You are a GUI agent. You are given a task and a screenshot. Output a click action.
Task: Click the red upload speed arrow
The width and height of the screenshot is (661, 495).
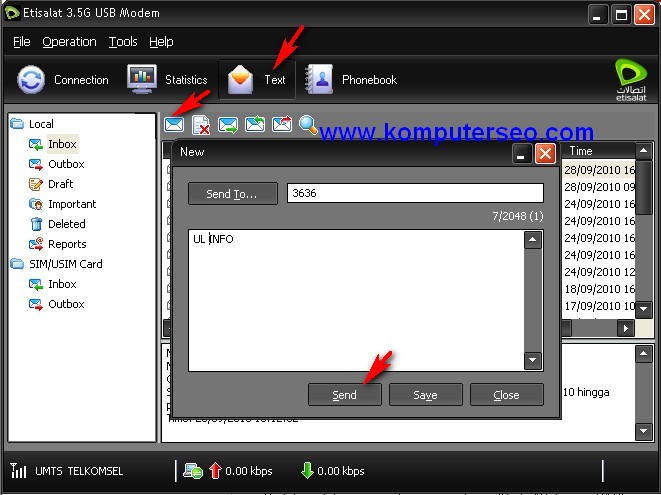(x=215, y=471)
